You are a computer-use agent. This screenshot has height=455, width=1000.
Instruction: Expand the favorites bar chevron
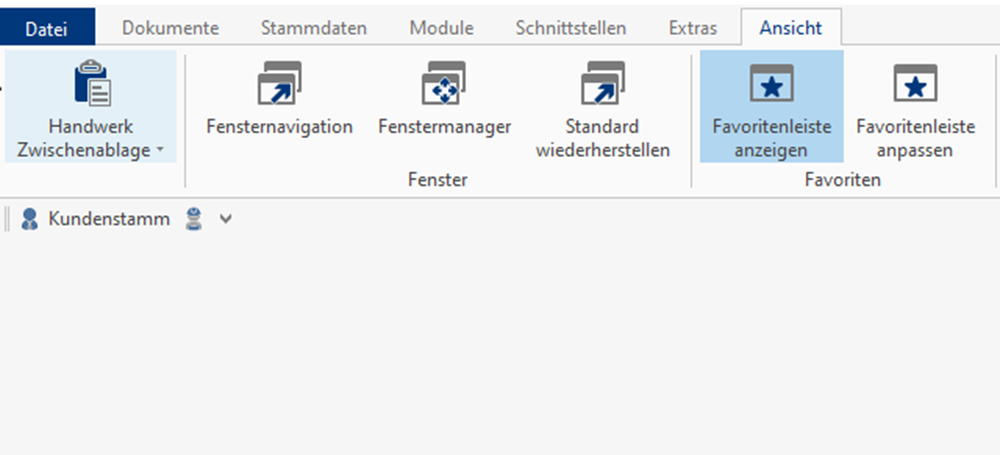[x=226, y=219]
